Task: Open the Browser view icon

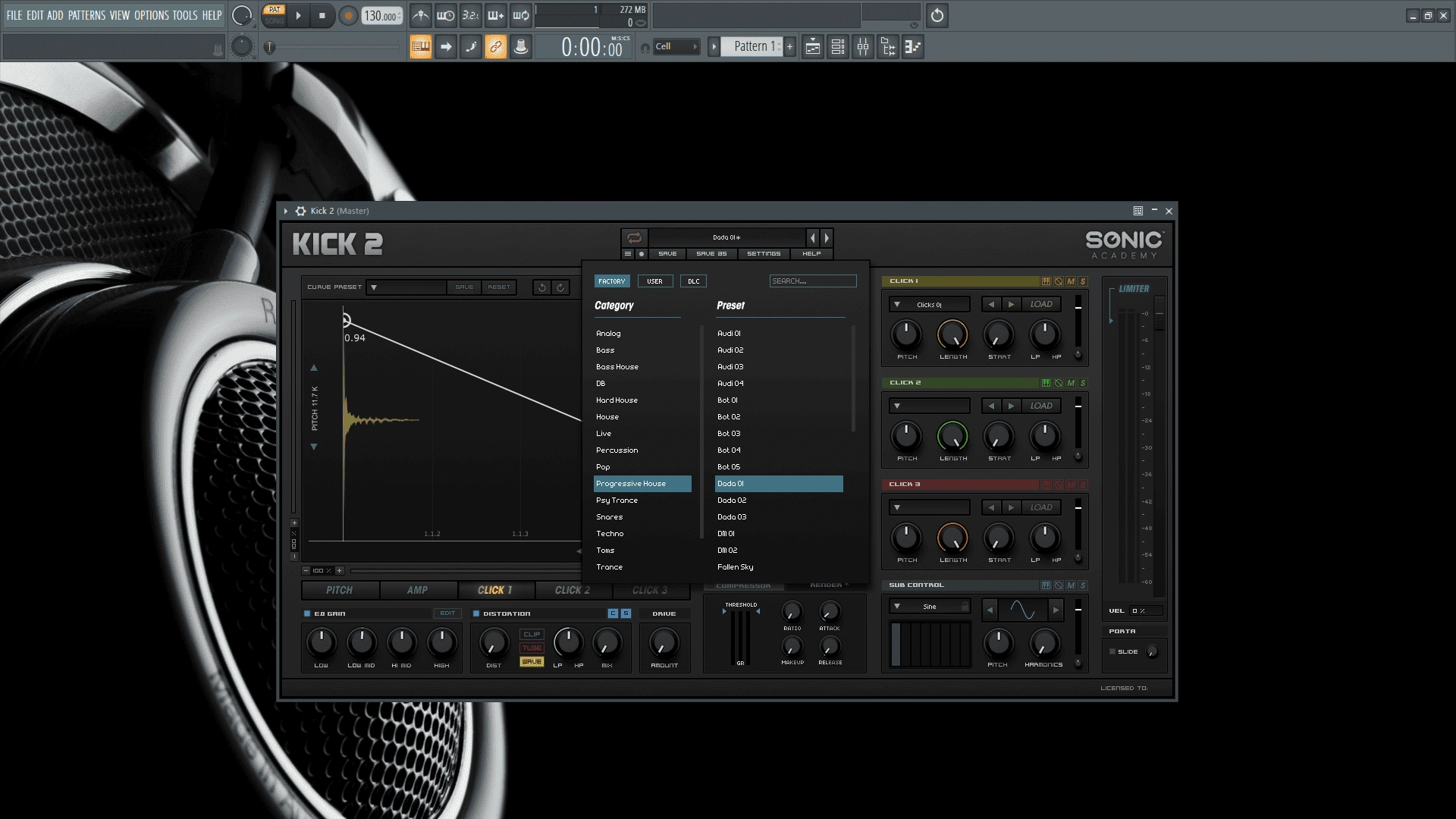Action: point(888,47)
